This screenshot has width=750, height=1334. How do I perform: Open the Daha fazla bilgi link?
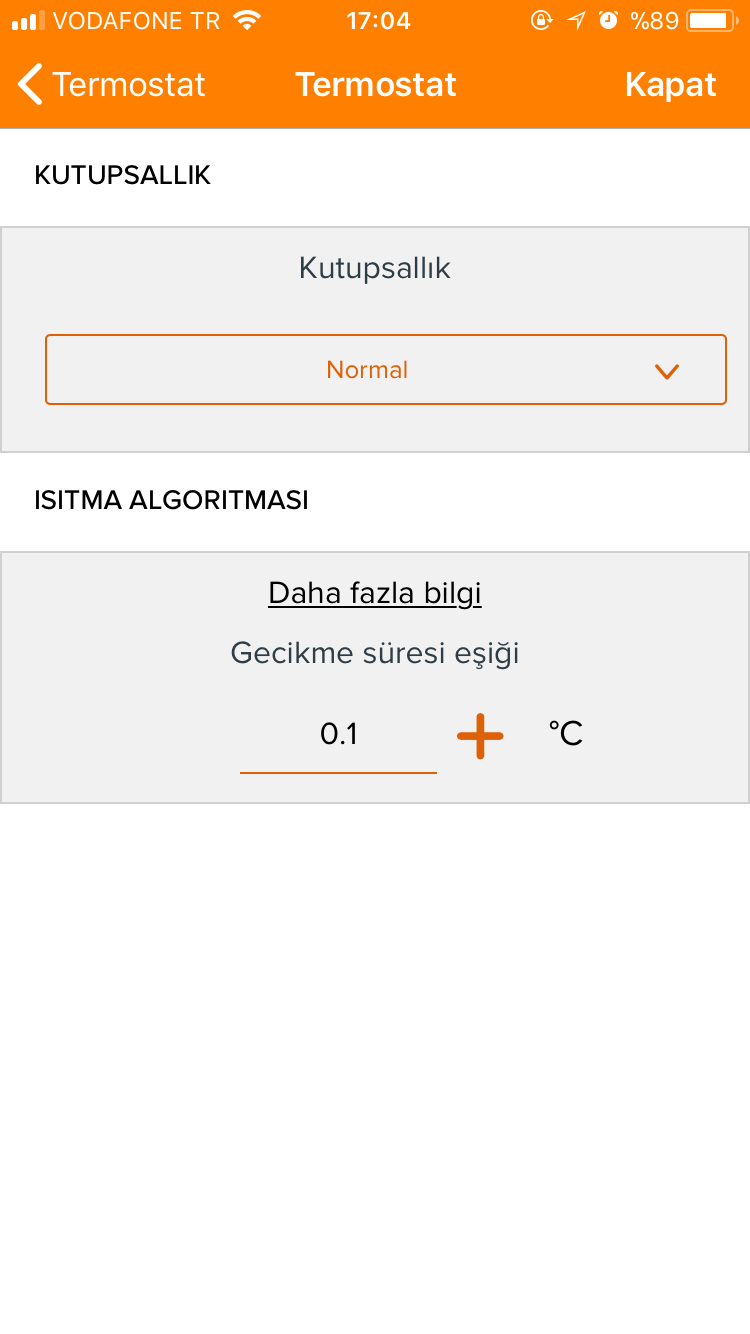375,594
